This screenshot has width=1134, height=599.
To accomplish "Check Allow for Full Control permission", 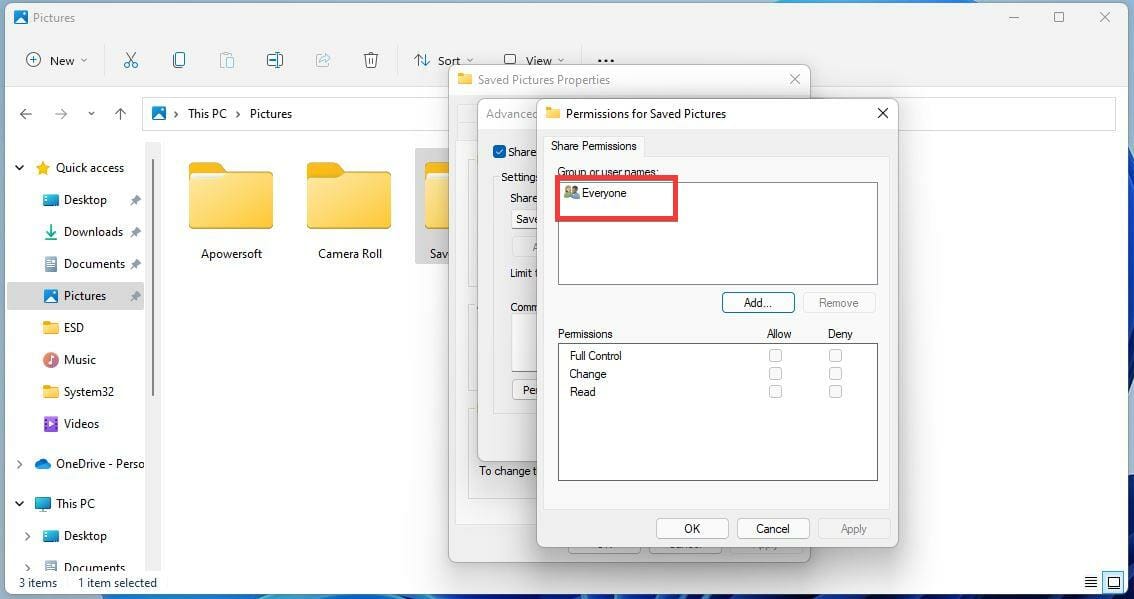I will 775,355.
